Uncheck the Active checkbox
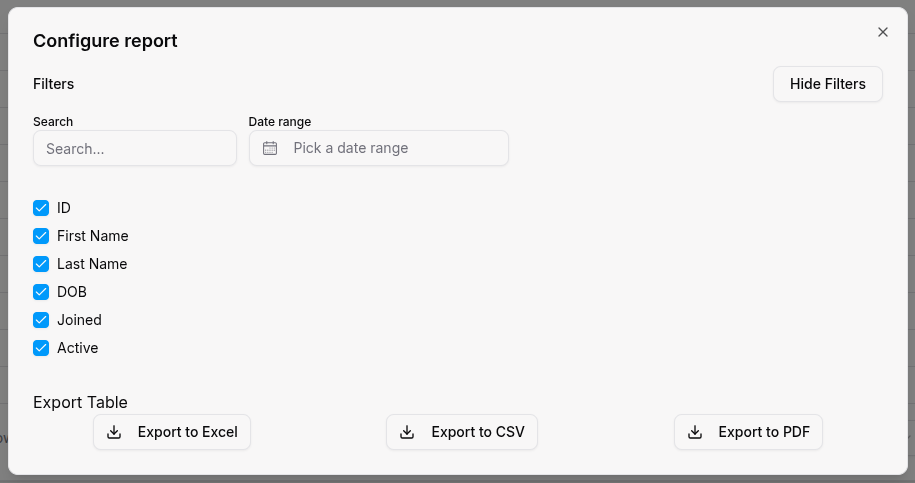 (x=41, y=348)
